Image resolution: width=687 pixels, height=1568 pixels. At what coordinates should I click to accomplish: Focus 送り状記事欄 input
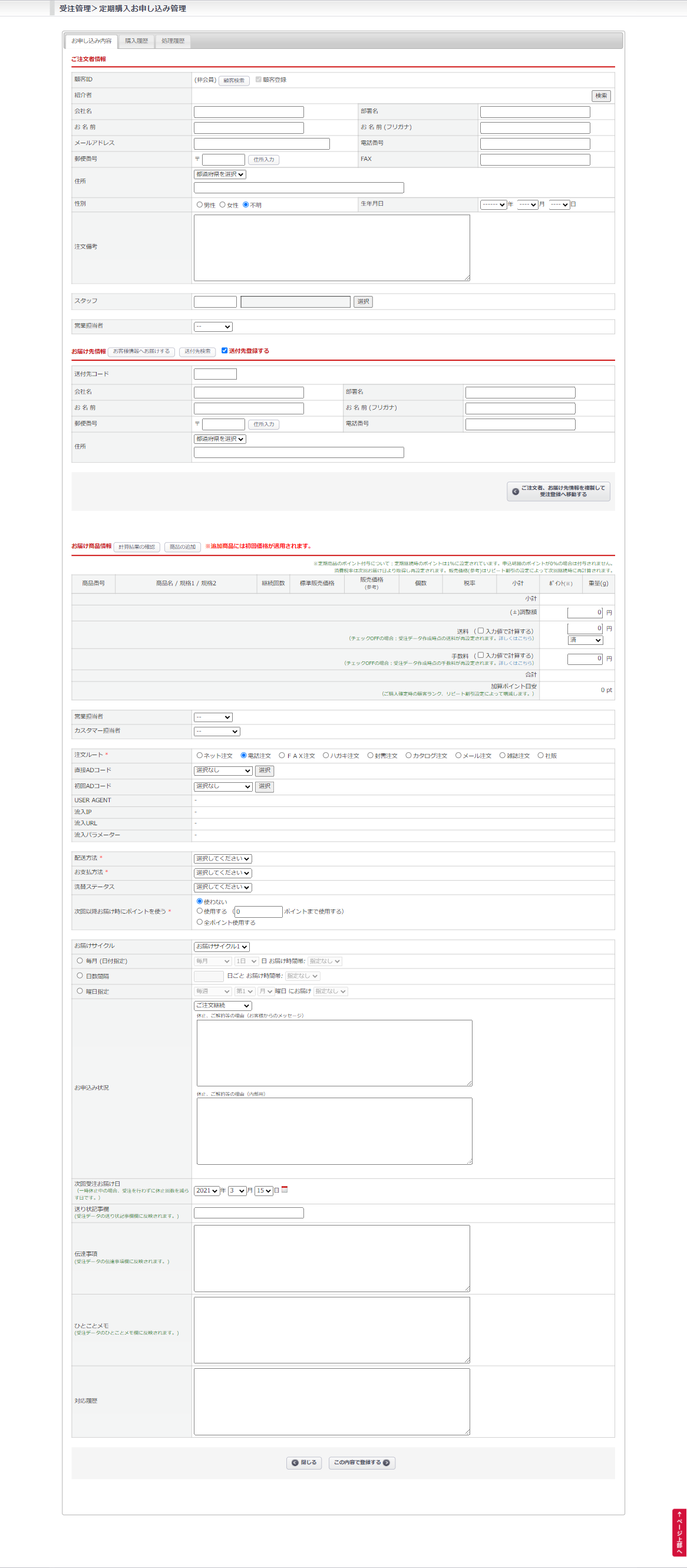pyautogui.click(x=249, y=1213)
